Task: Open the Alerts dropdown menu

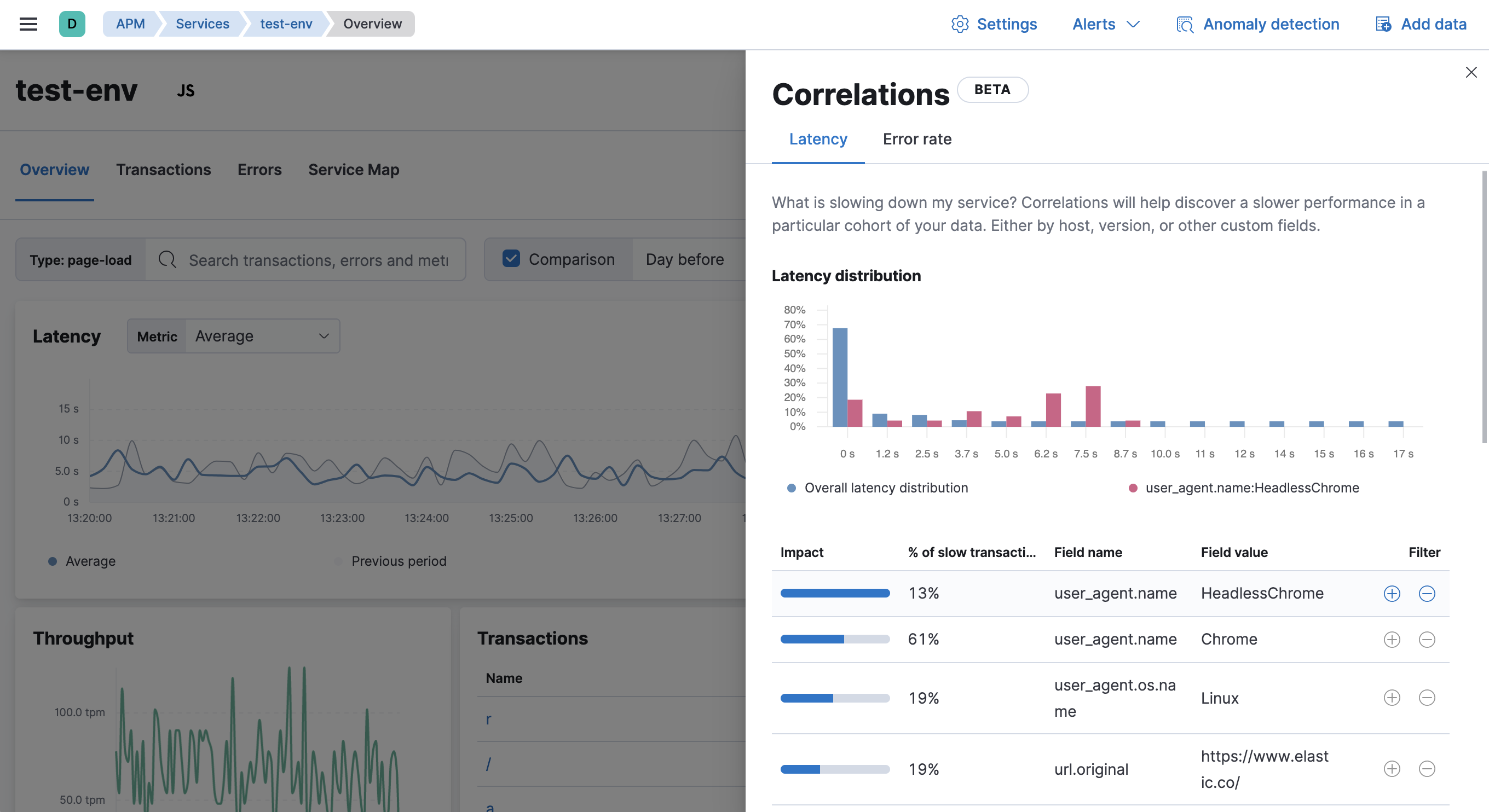Action: point(1105,24)
